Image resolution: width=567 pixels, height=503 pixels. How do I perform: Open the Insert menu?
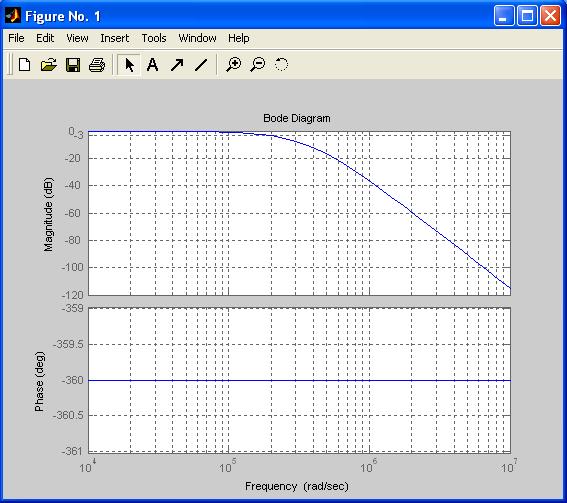(x=115, y=38)
